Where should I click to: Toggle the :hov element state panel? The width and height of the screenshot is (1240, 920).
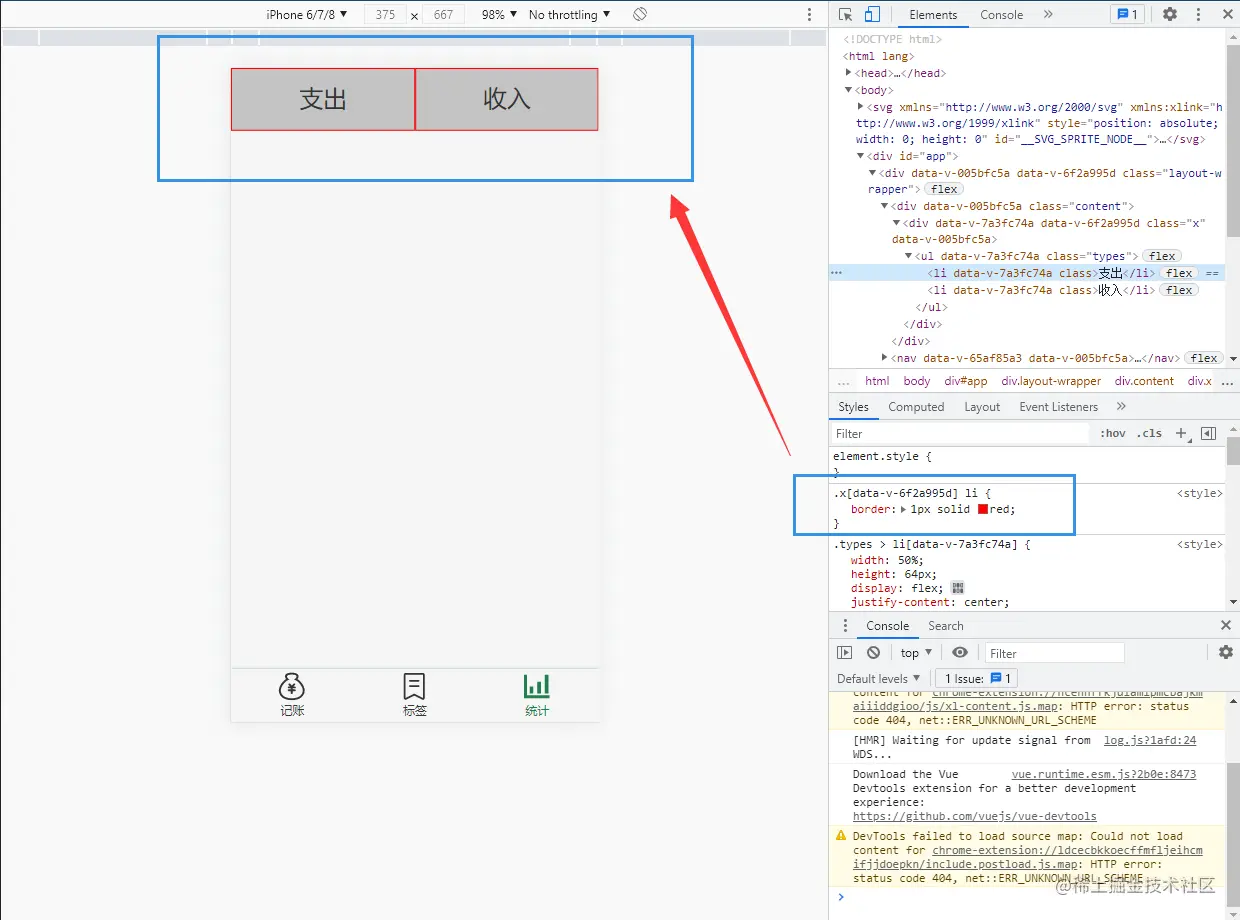[x=1112, y=433]
